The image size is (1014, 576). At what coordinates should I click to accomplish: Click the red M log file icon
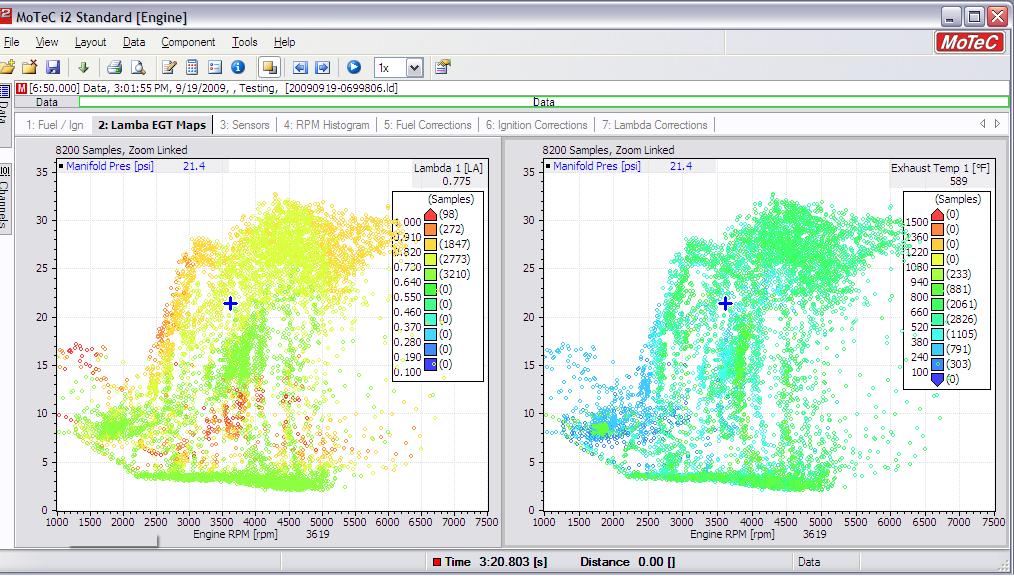(21, 88)
